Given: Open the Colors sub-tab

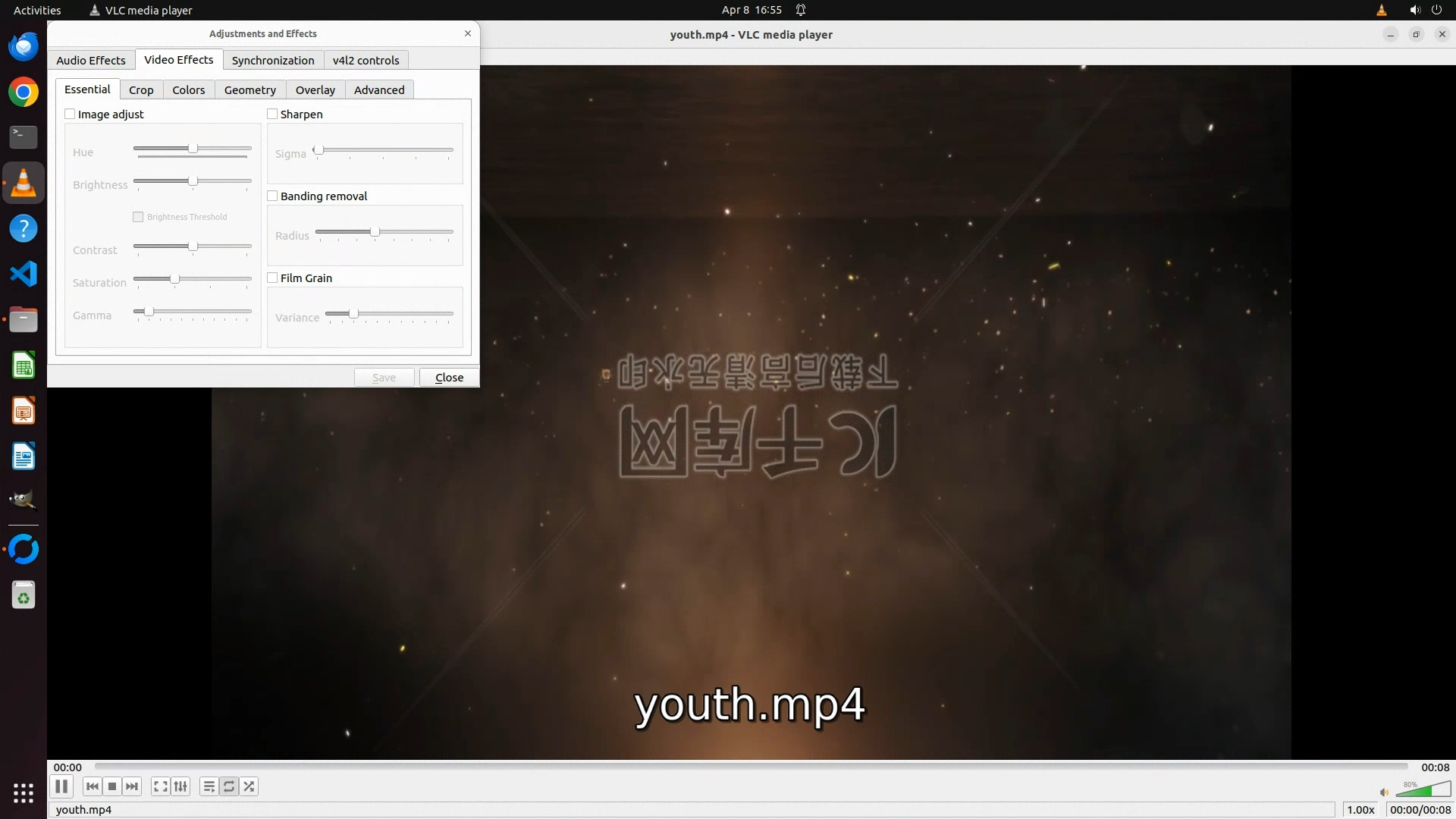Looking at the screenshot, I should [188, 89].
